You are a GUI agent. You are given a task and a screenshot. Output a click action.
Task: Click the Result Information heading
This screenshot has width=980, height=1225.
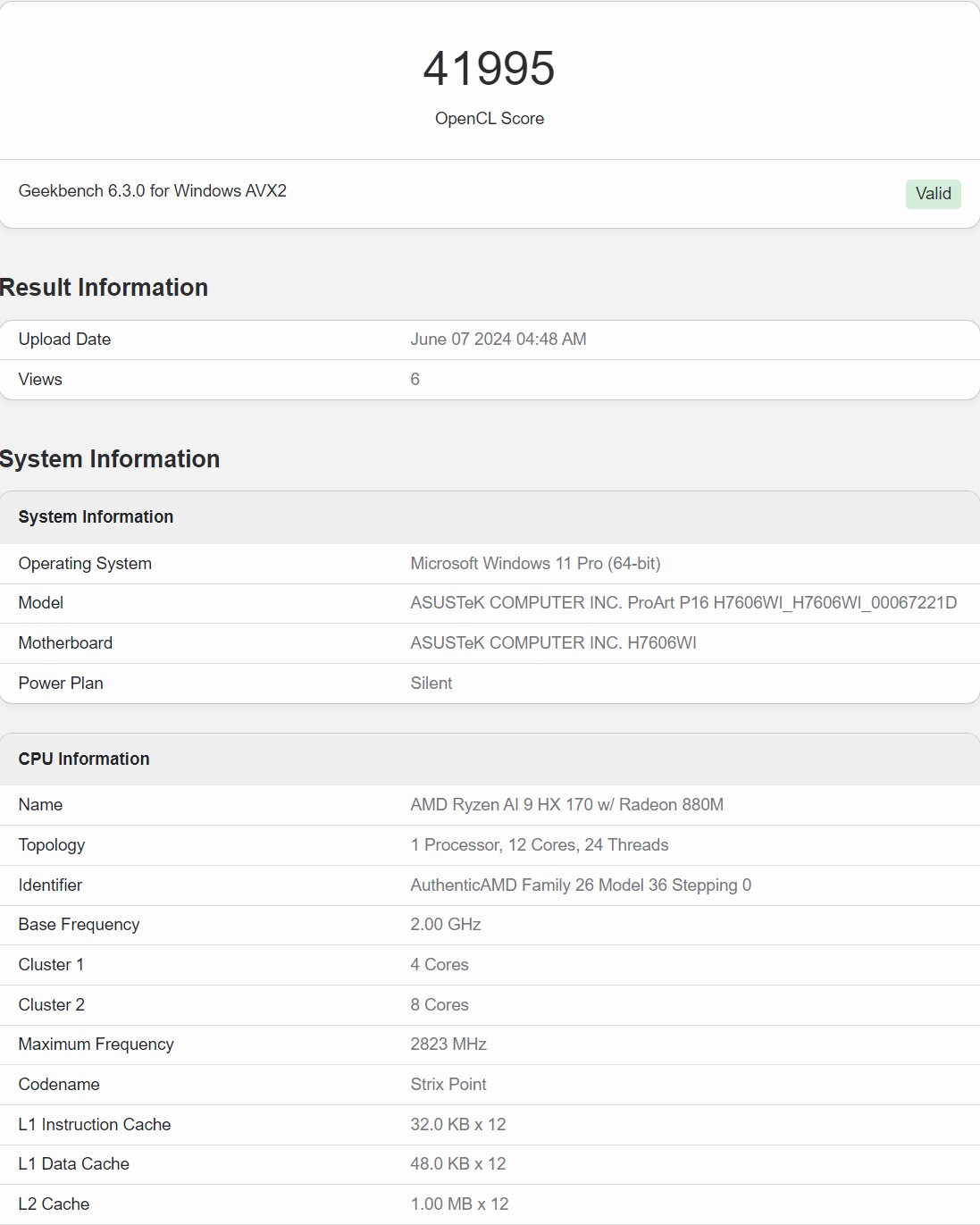[104, 288]
